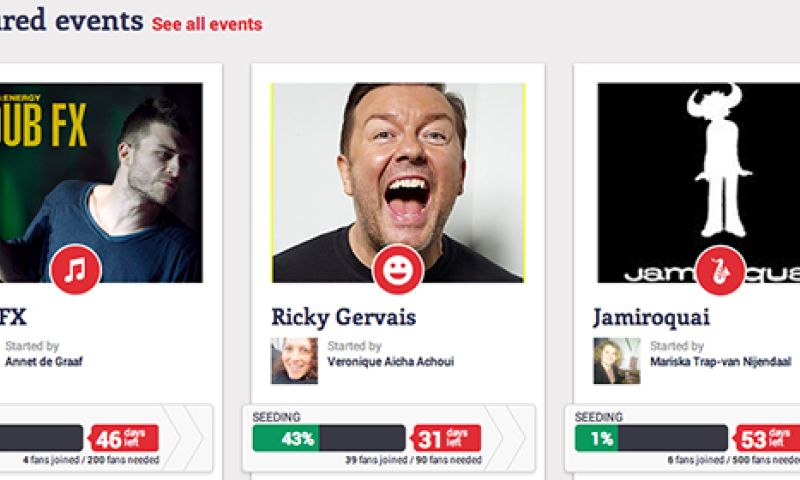Open Annet de Graaf's profile name
The height and width of the screenshot is (480, 800).
[44, 362]
